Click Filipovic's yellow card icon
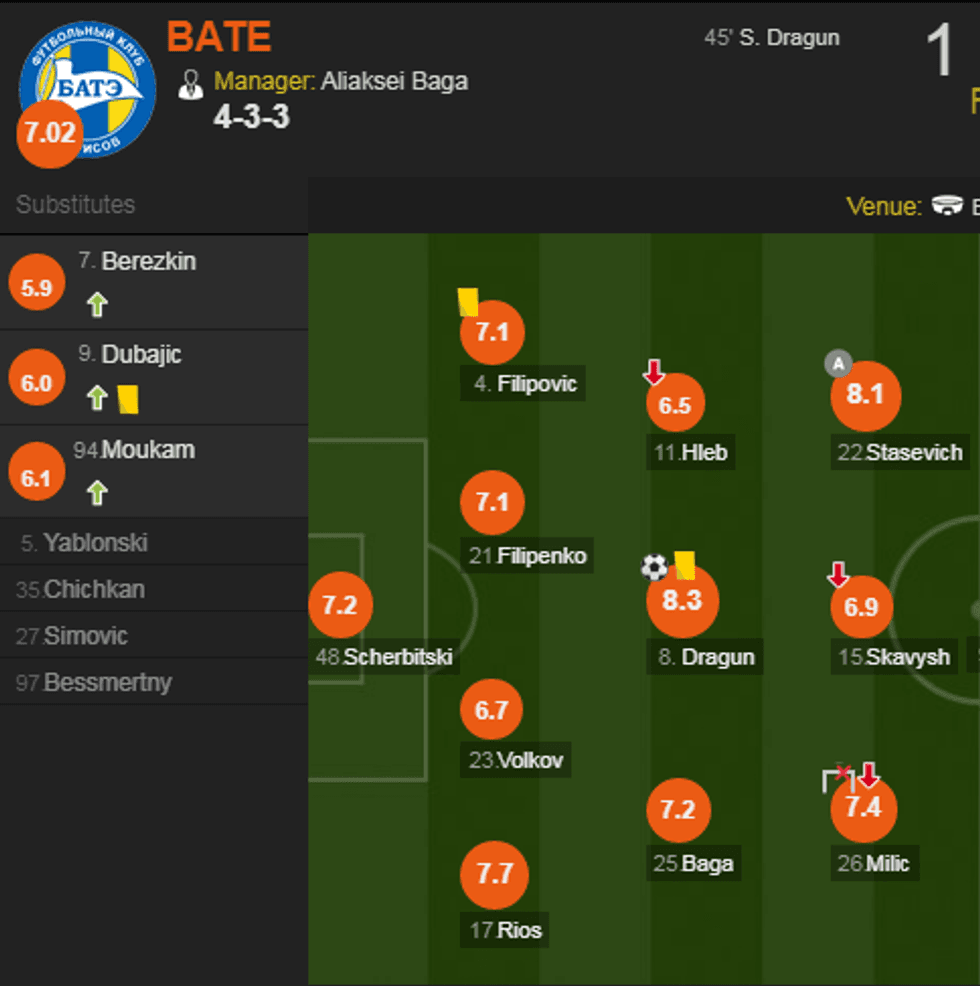 (x=467, y=301)
